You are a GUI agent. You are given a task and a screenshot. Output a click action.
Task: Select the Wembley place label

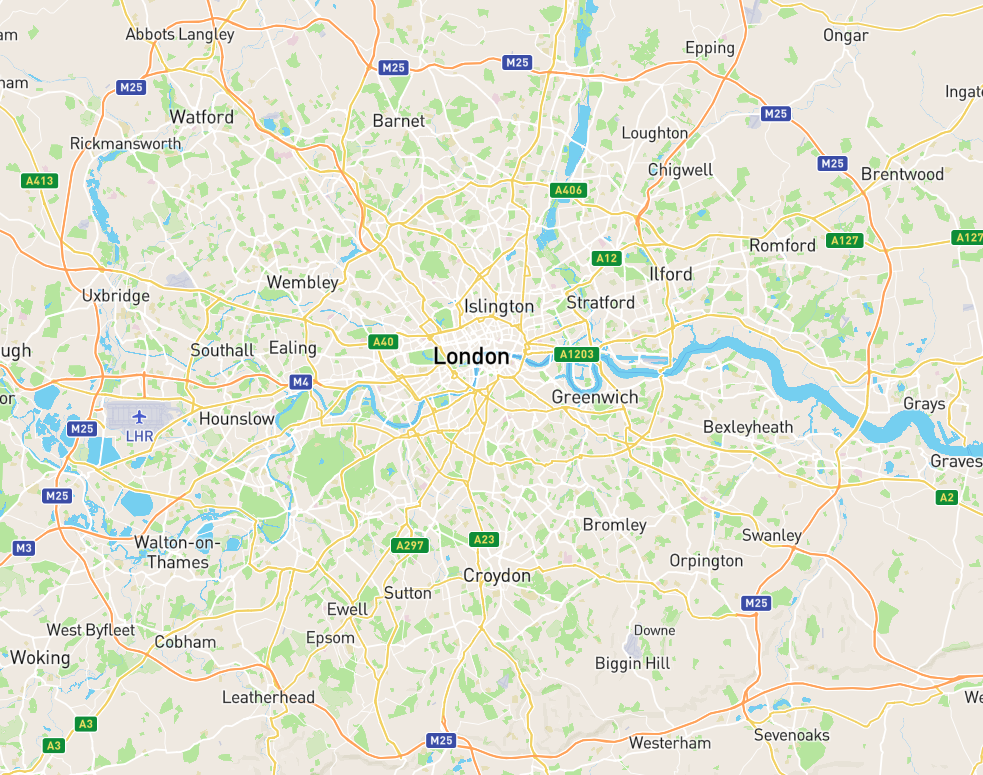tap(303, 283)
